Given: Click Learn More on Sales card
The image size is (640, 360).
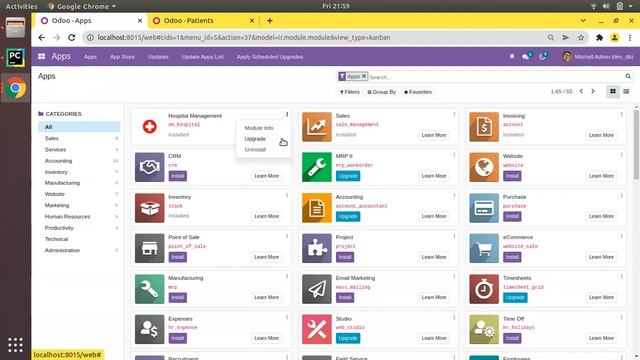Looking at the screenshot, I should 434,135.
